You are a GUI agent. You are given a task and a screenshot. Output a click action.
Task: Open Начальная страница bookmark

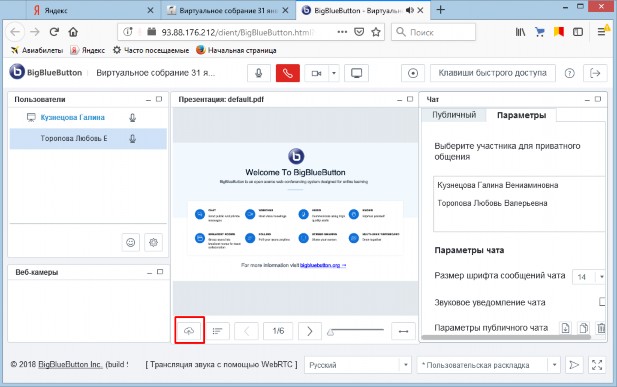pos(236,50)
